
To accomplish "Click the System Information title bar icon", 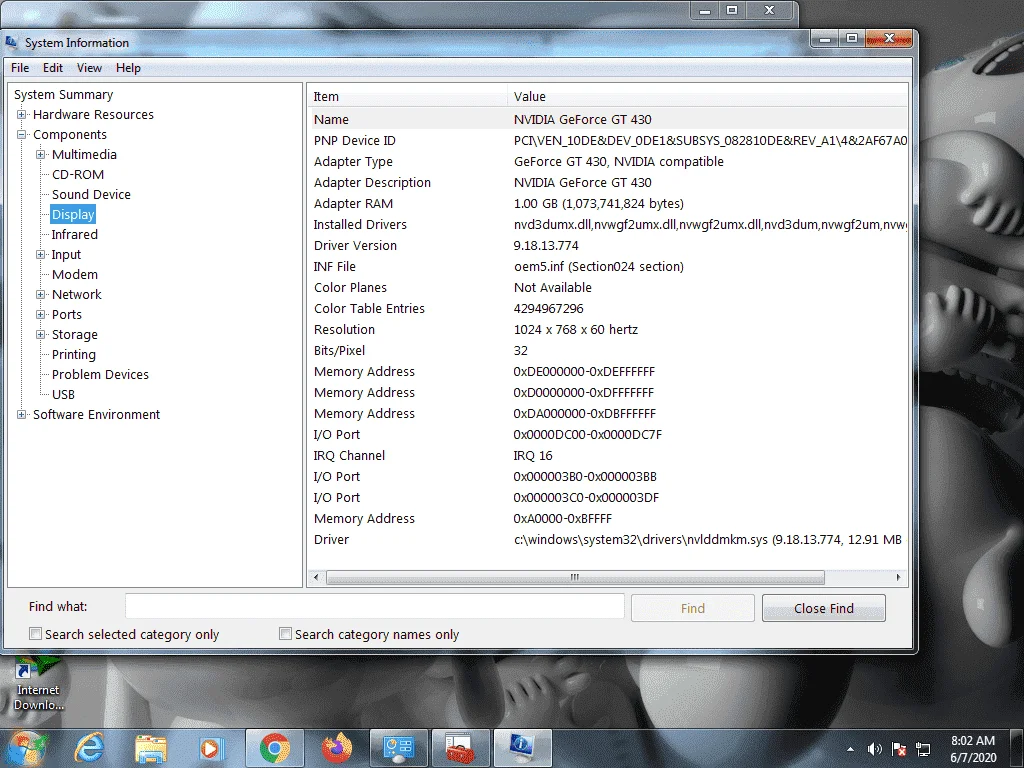I will tap(12, 42).
